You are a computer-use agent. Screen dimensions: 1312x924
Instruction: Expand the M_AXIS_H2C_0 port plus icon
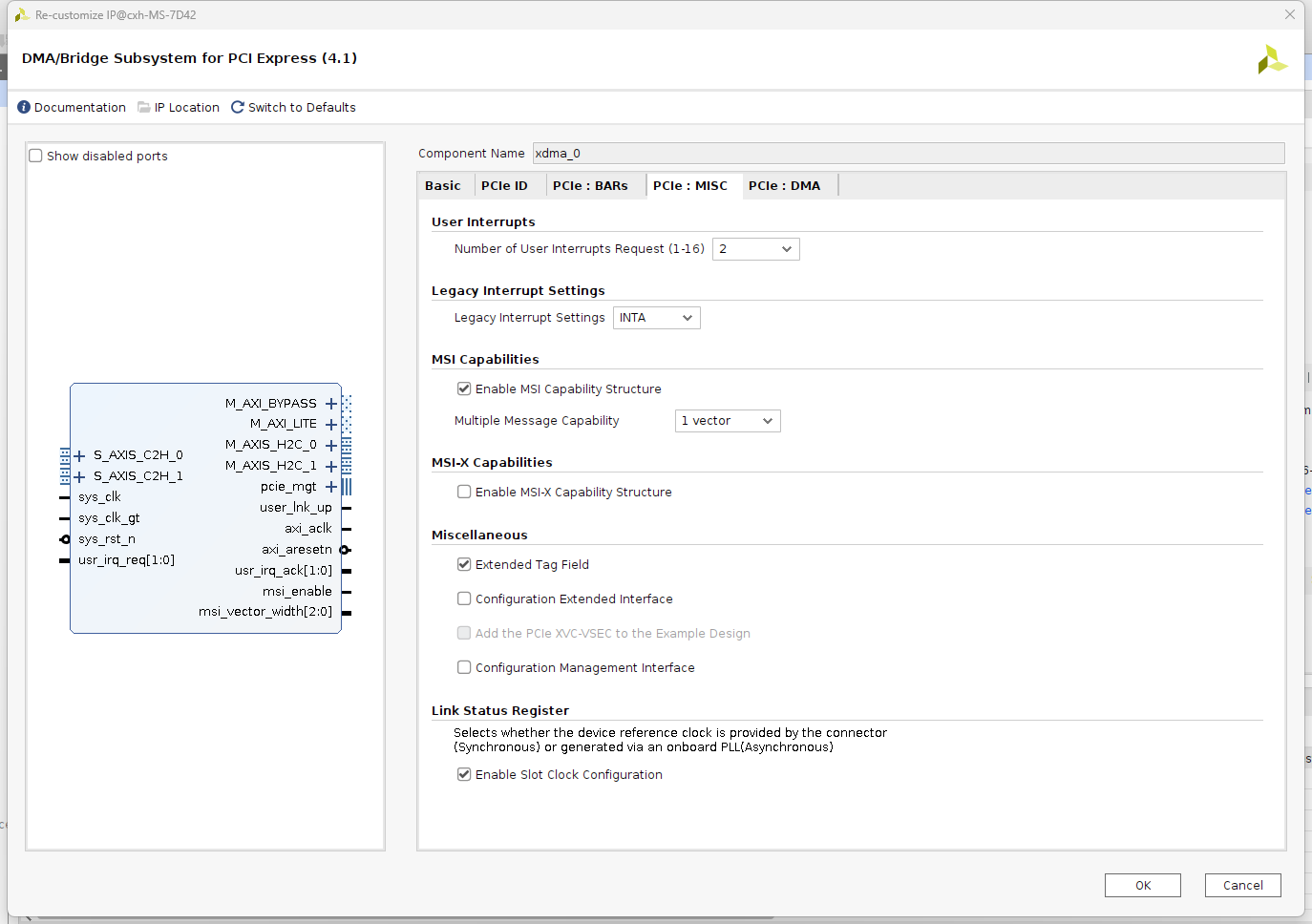331,446
